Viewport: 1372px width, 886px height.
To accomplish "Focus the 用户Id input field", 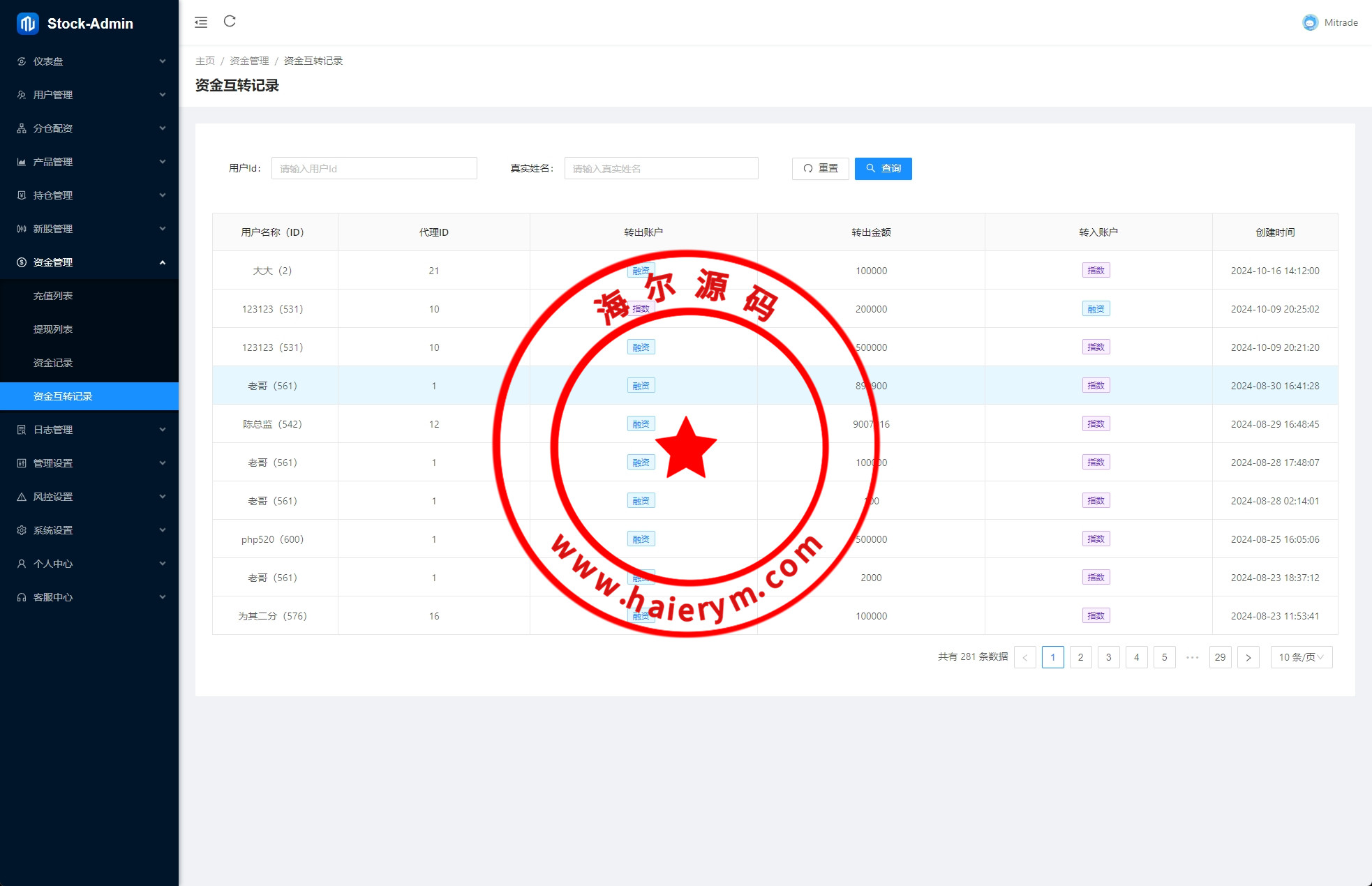I will pos(374,168).
